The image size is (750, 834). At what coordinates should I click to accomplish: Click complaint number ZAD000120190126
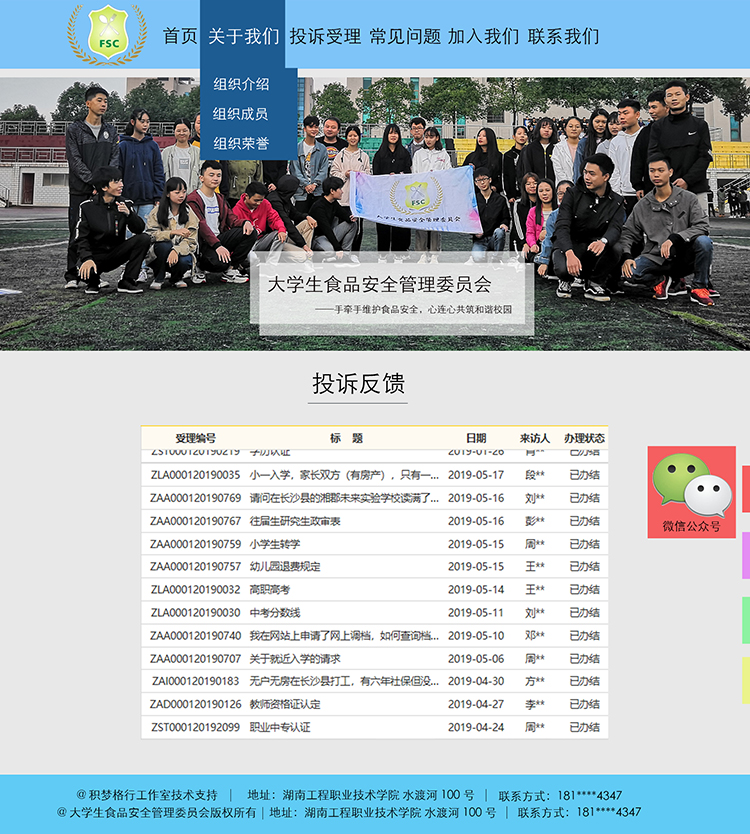(196, 704)
